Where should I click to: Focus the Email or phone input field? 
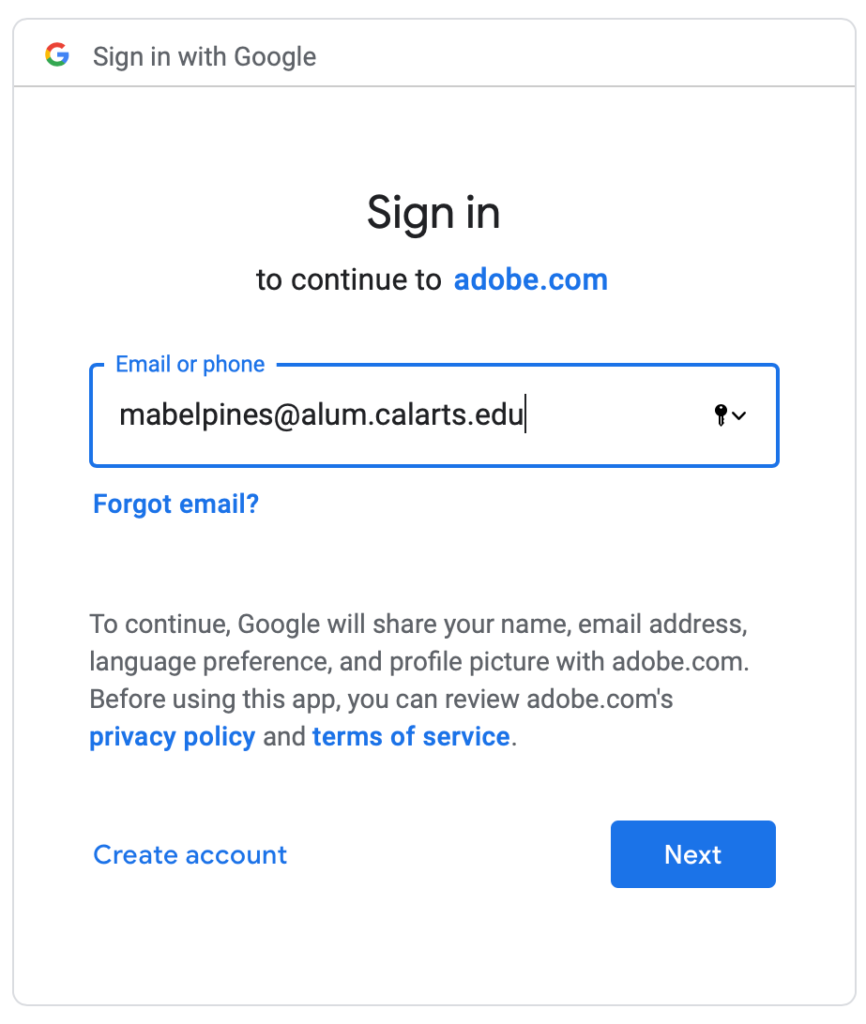(434, 415)
